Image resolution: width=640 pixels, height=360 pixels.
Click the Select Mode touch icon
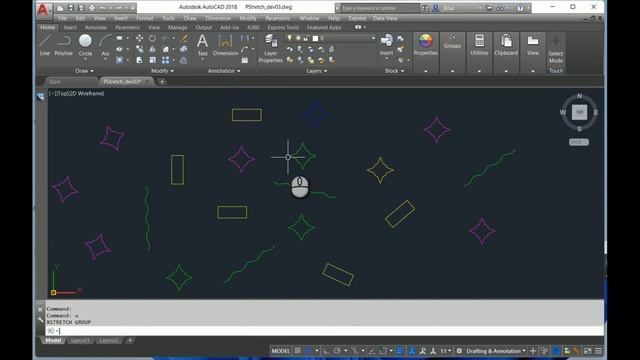coord(556,49)
